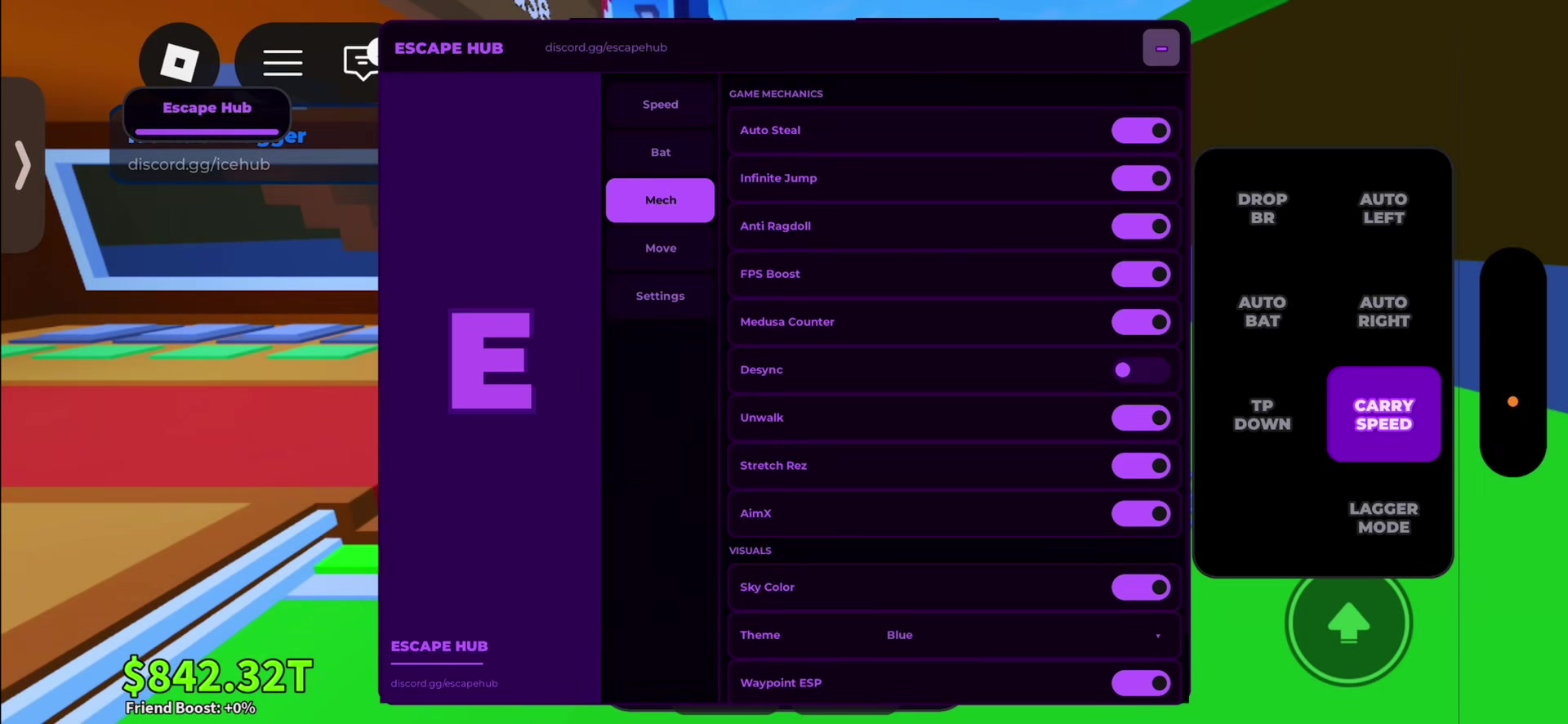Image resolution: width=1568 pixels, height=724 pixels.
Task: Open the Theme dropdown showing Blue
Action: pos(1023,635)
